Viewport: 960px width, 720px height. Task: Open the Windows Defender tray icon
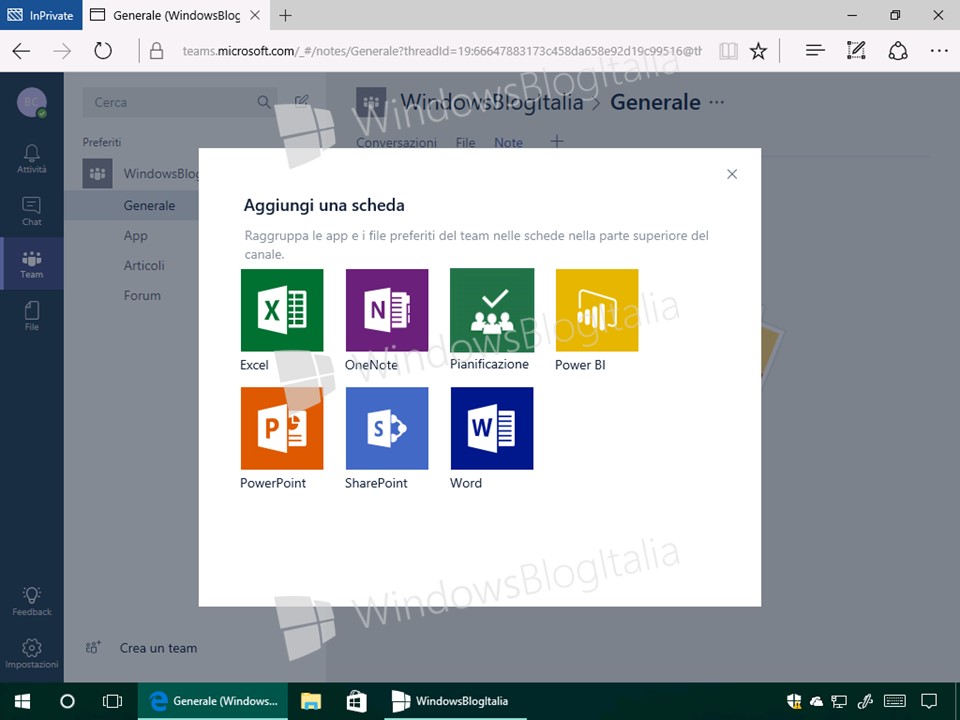click(794, 701)
